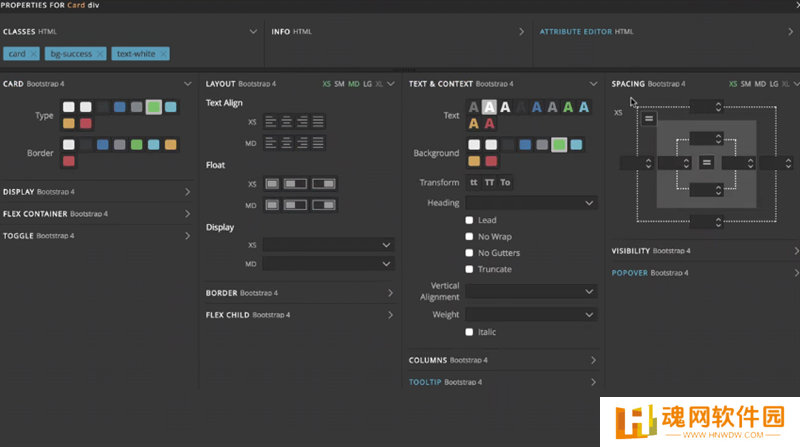Expand the Flex Container section

point(187,214)
